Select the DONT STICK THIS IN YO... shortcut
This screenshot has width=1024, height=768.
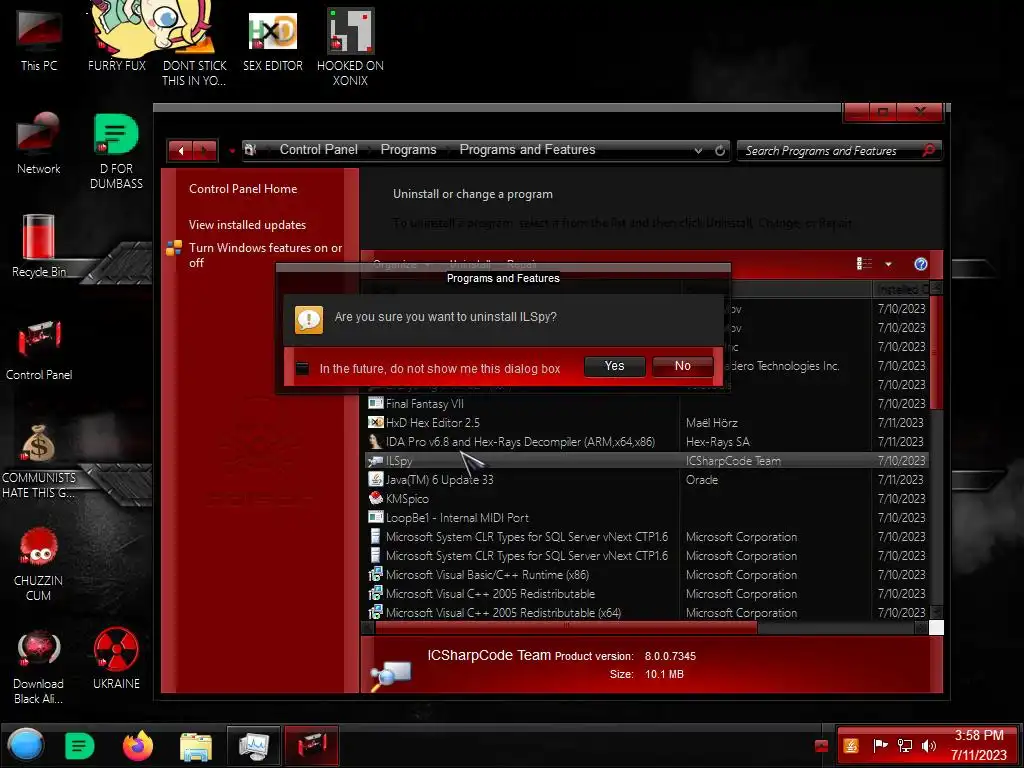[195, 46]
